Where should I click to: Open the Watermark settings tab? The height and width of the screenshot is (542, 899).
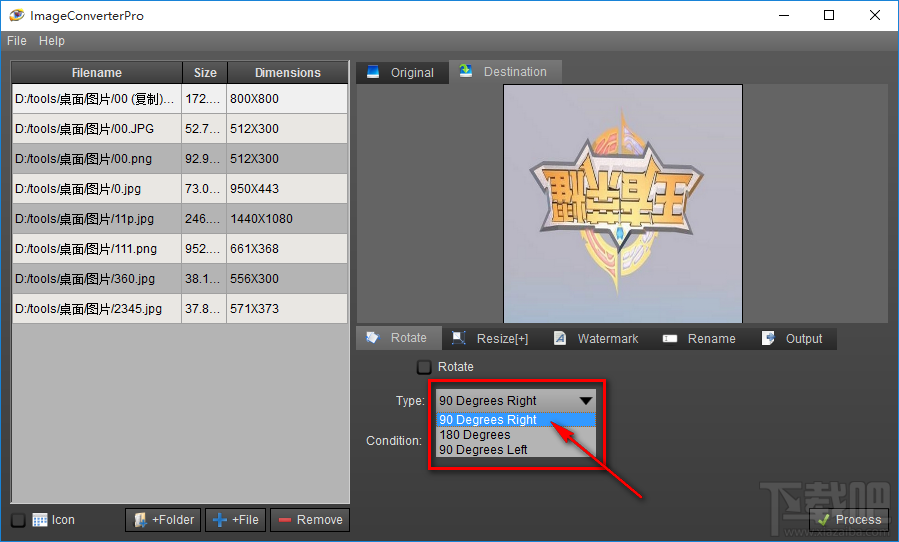pyautogui.click(x=597, y=338)
